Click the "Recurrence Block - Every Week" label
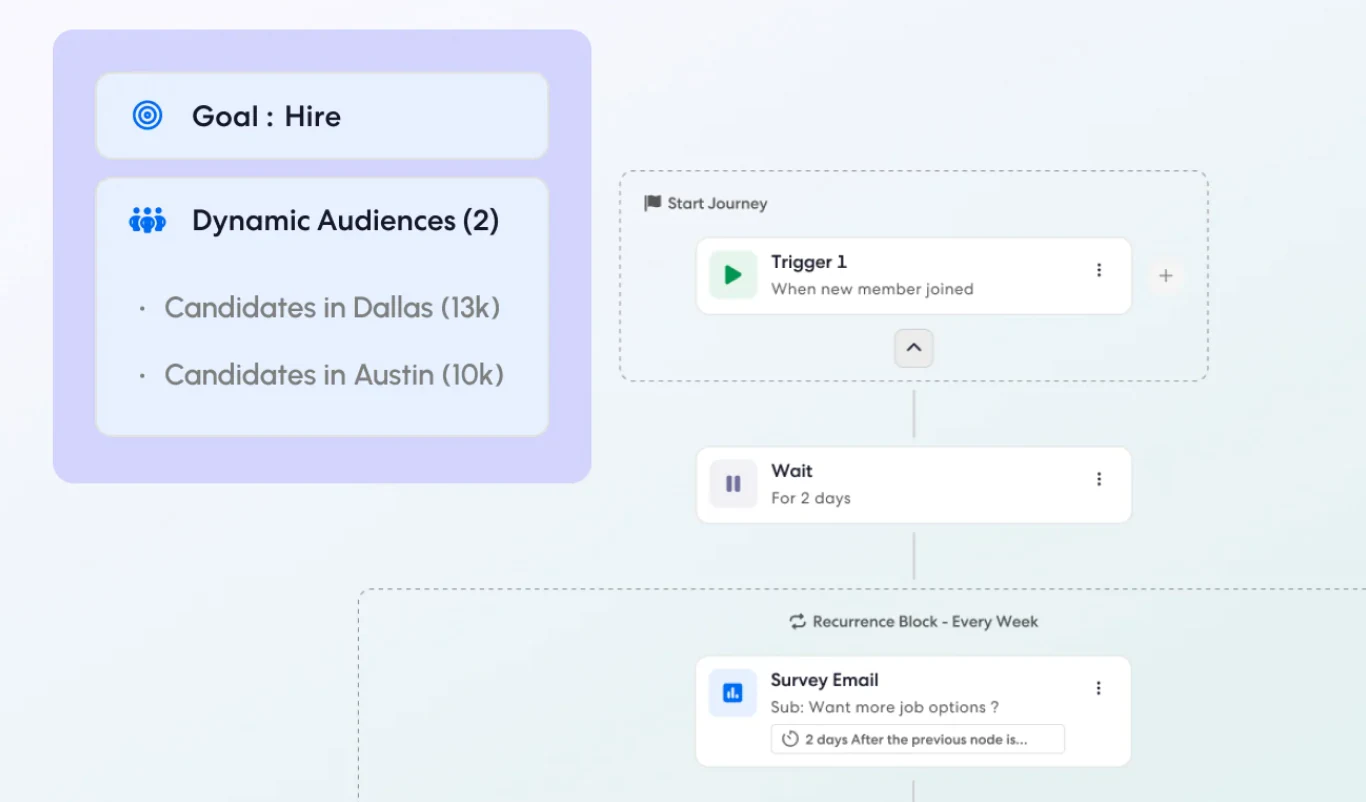The image size is (1366, 802). [x=925, y=621]
